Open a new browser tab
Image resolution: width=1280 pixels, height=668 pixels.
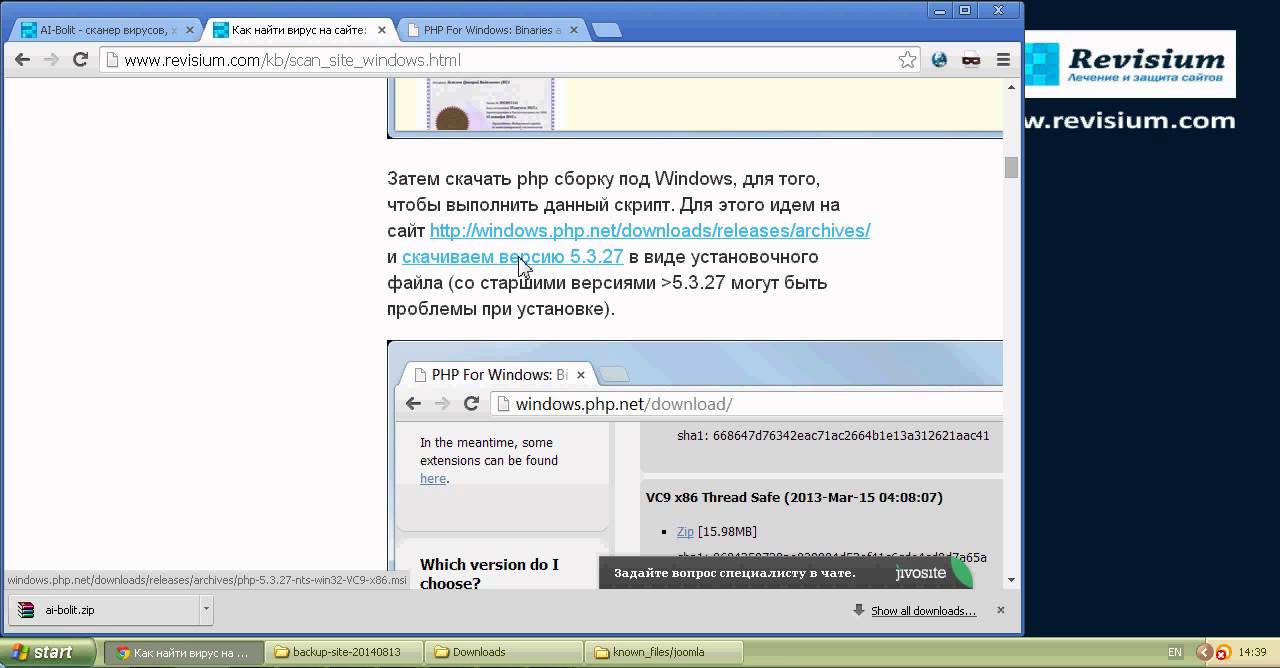pyautogui.click(x=606, y=30)
